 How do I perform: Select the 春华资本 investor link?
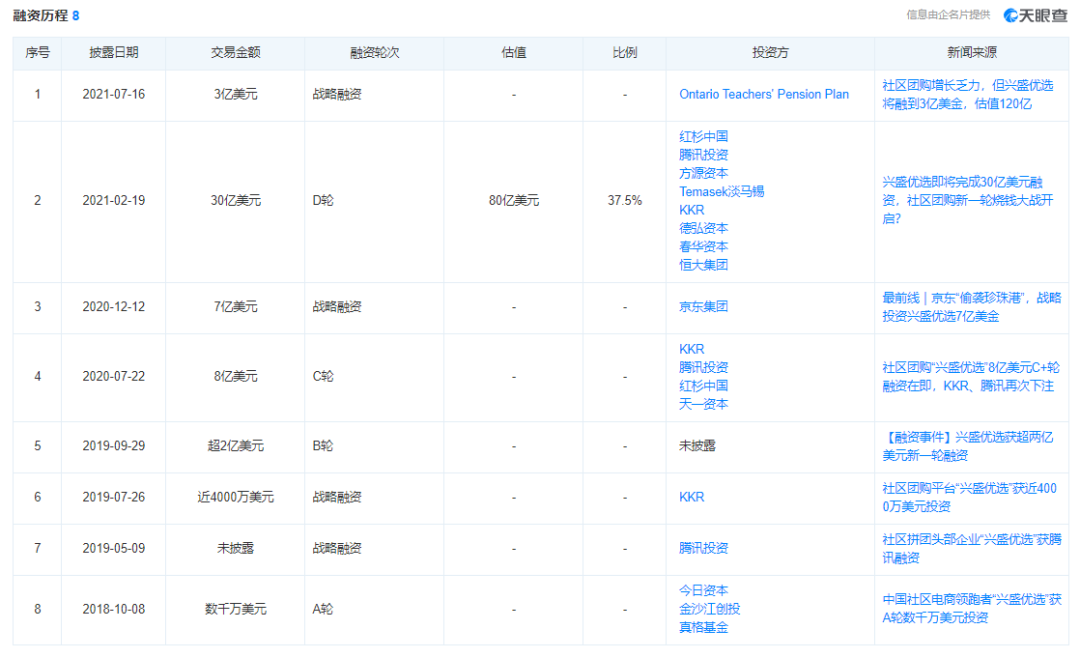[x=703, y=246]
